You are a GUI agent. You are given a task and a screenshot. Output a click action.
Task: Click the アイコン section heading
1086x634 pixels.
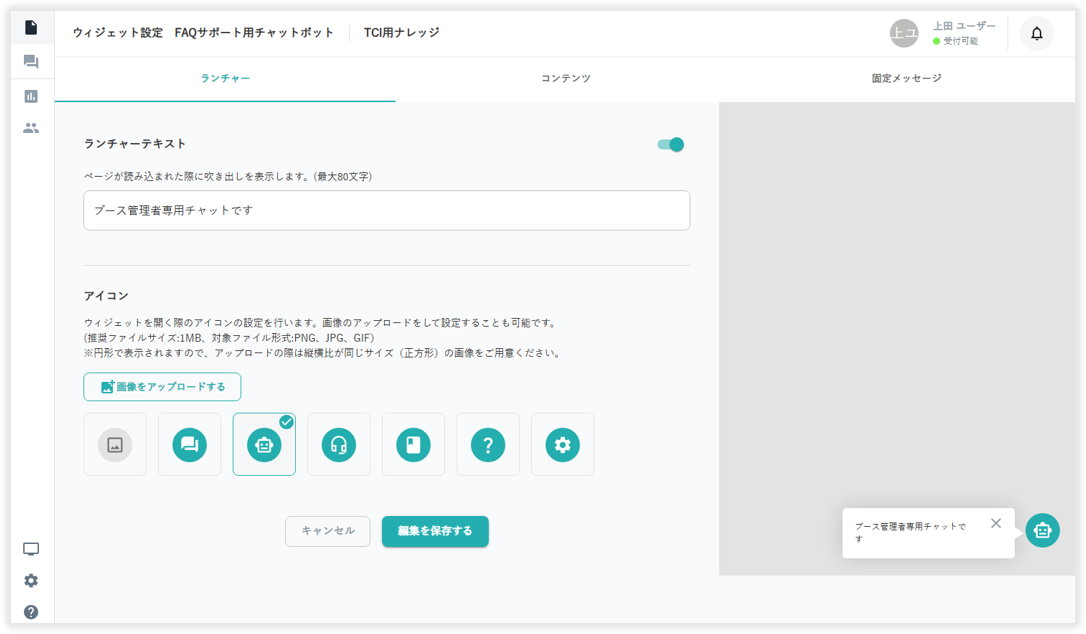pos(106,296)
